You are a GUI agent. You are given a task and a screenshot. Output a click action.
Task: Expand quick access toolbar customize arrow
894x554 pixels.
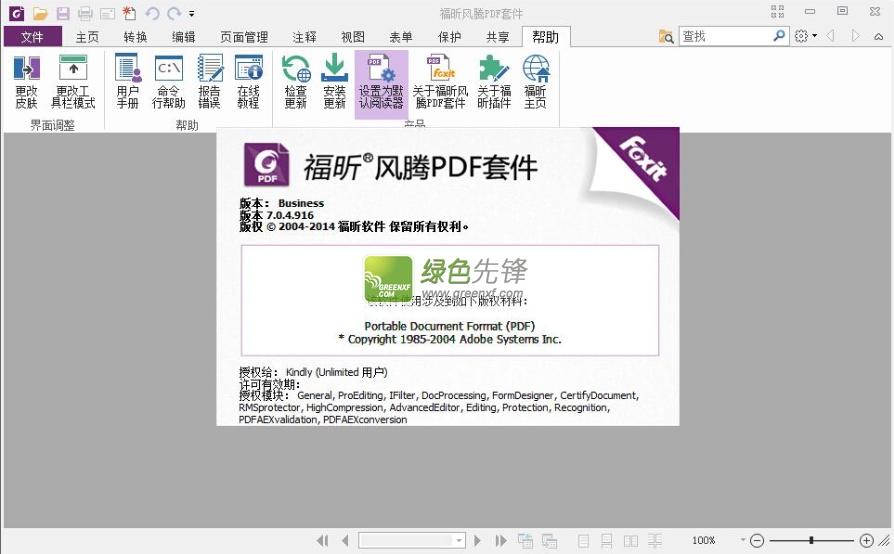coord(192,13)
